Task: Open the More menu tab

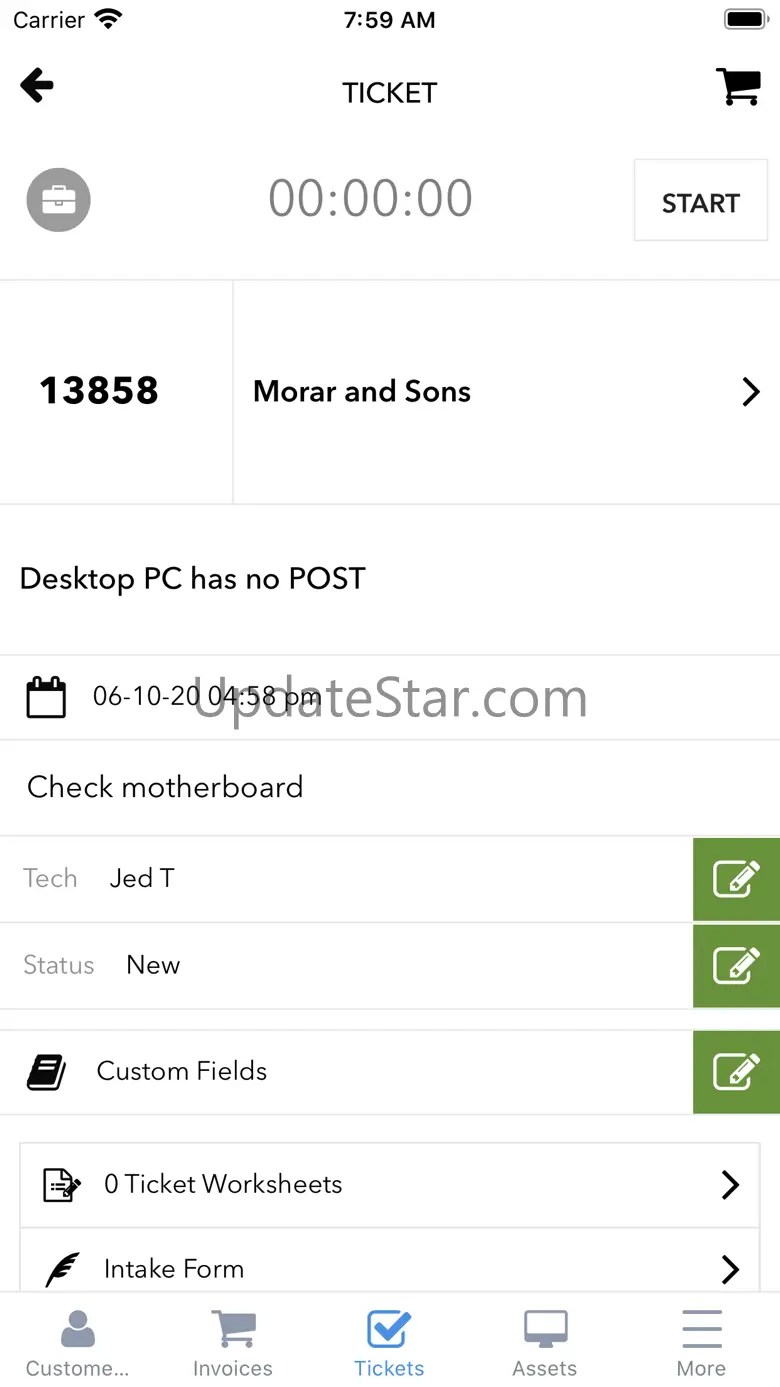Action: click(x=701, y=1343)
